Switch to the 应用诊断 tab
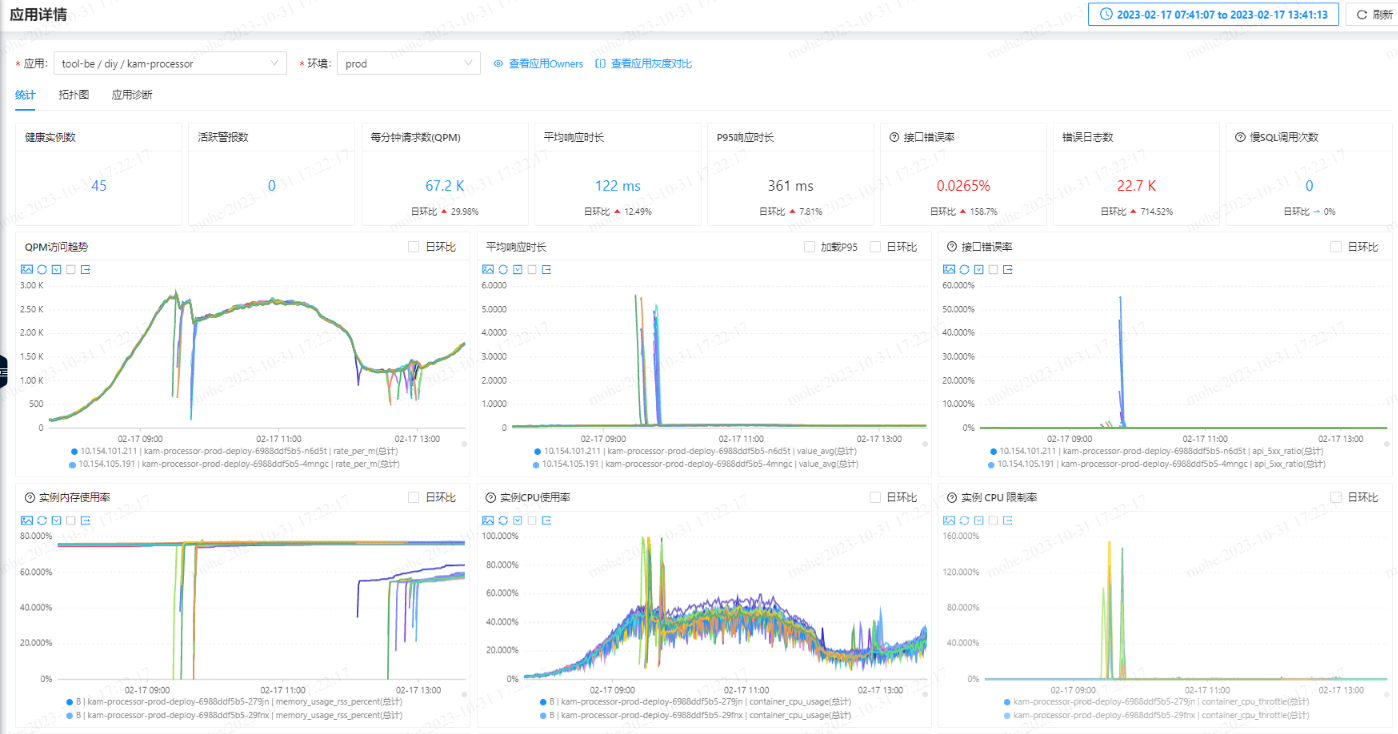Viewport: 1398px width, 734px height. [x=132, y=95]
